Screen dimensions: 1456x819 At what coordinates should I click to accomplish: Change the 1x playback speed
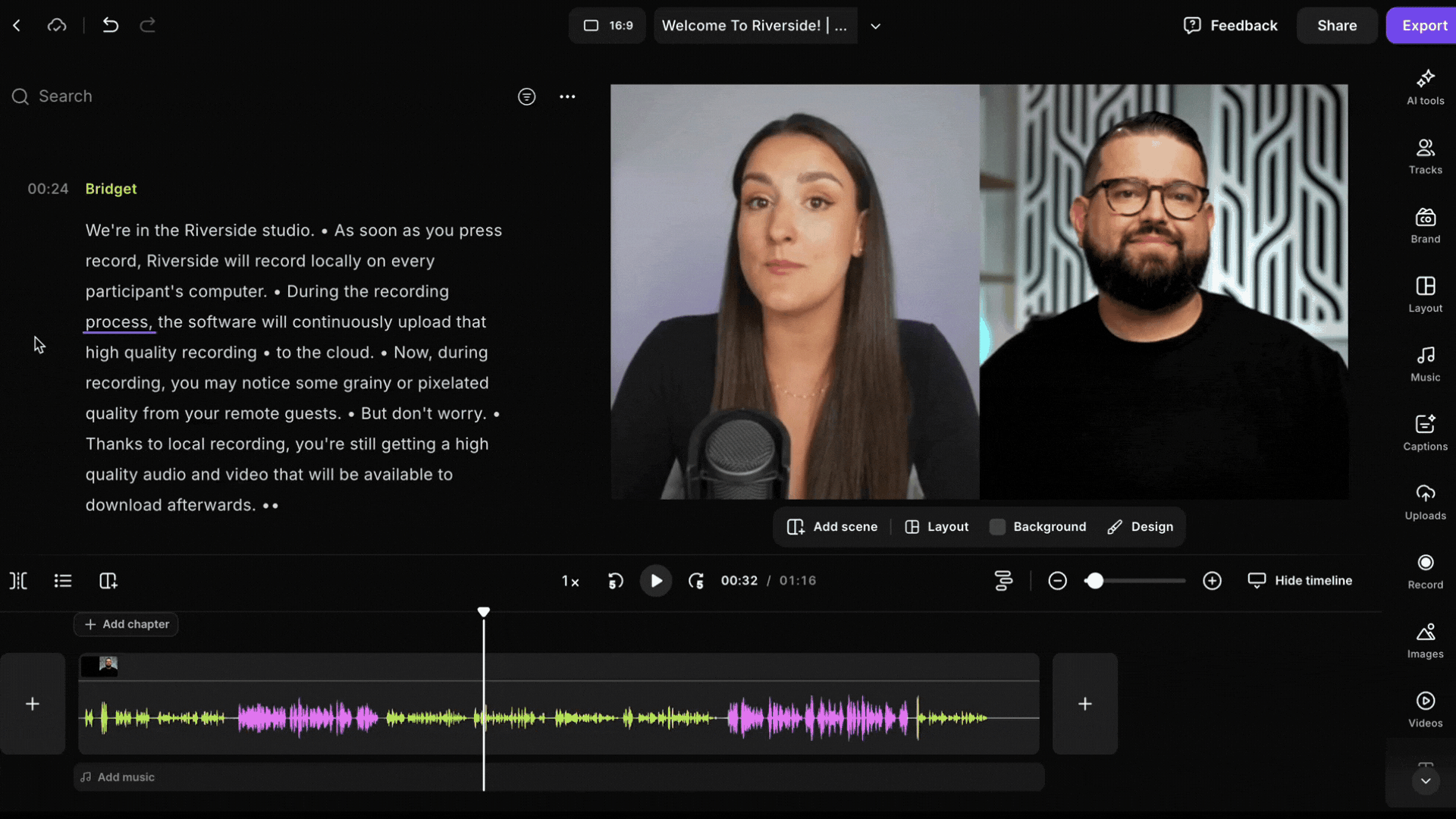(570, 582)
